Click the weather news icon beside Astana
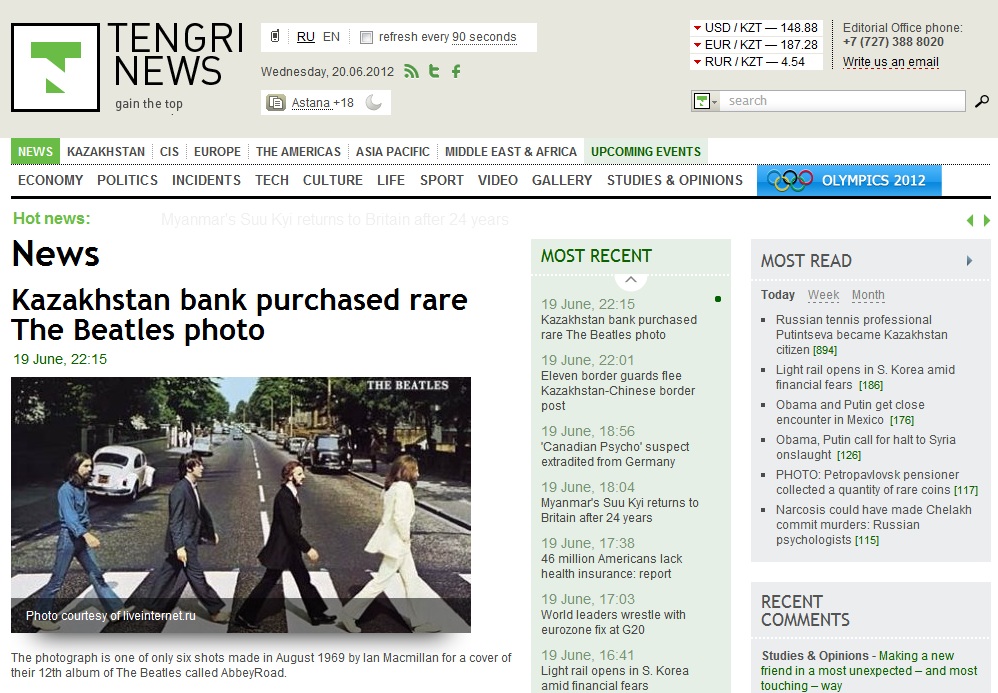The image size is (998, 693). 276,102
